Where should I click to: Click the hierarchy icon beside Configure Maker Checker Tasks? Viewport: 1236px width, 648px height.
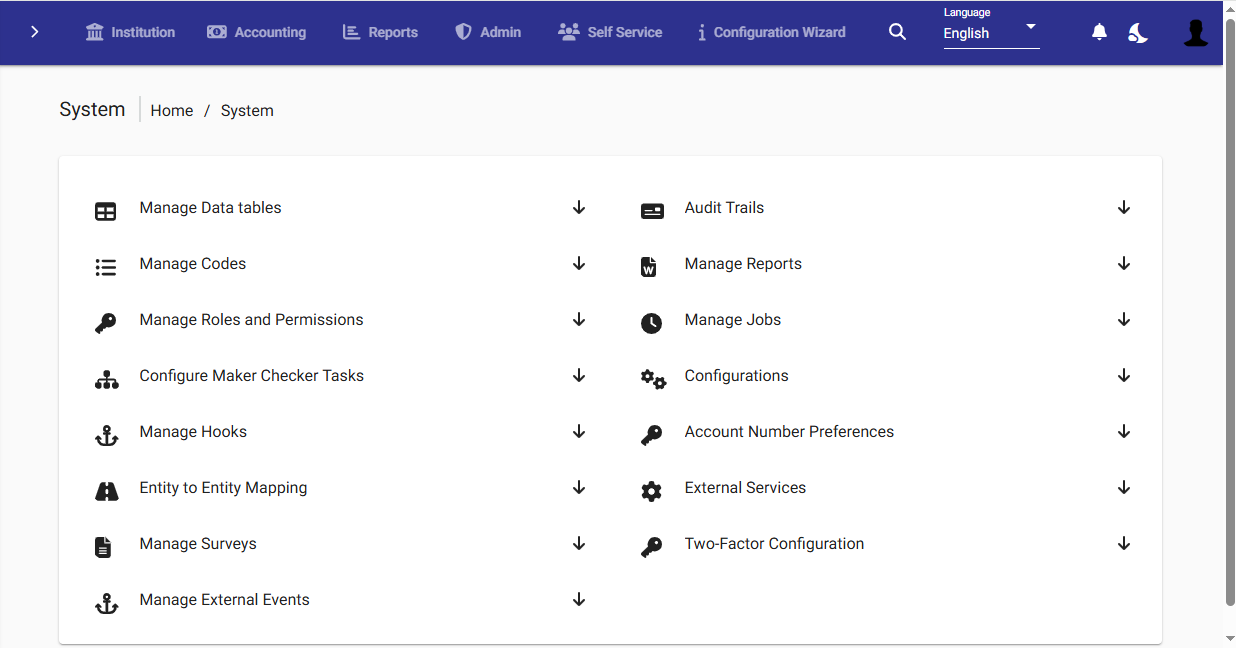pyautogui.click(x=106, y=380)
